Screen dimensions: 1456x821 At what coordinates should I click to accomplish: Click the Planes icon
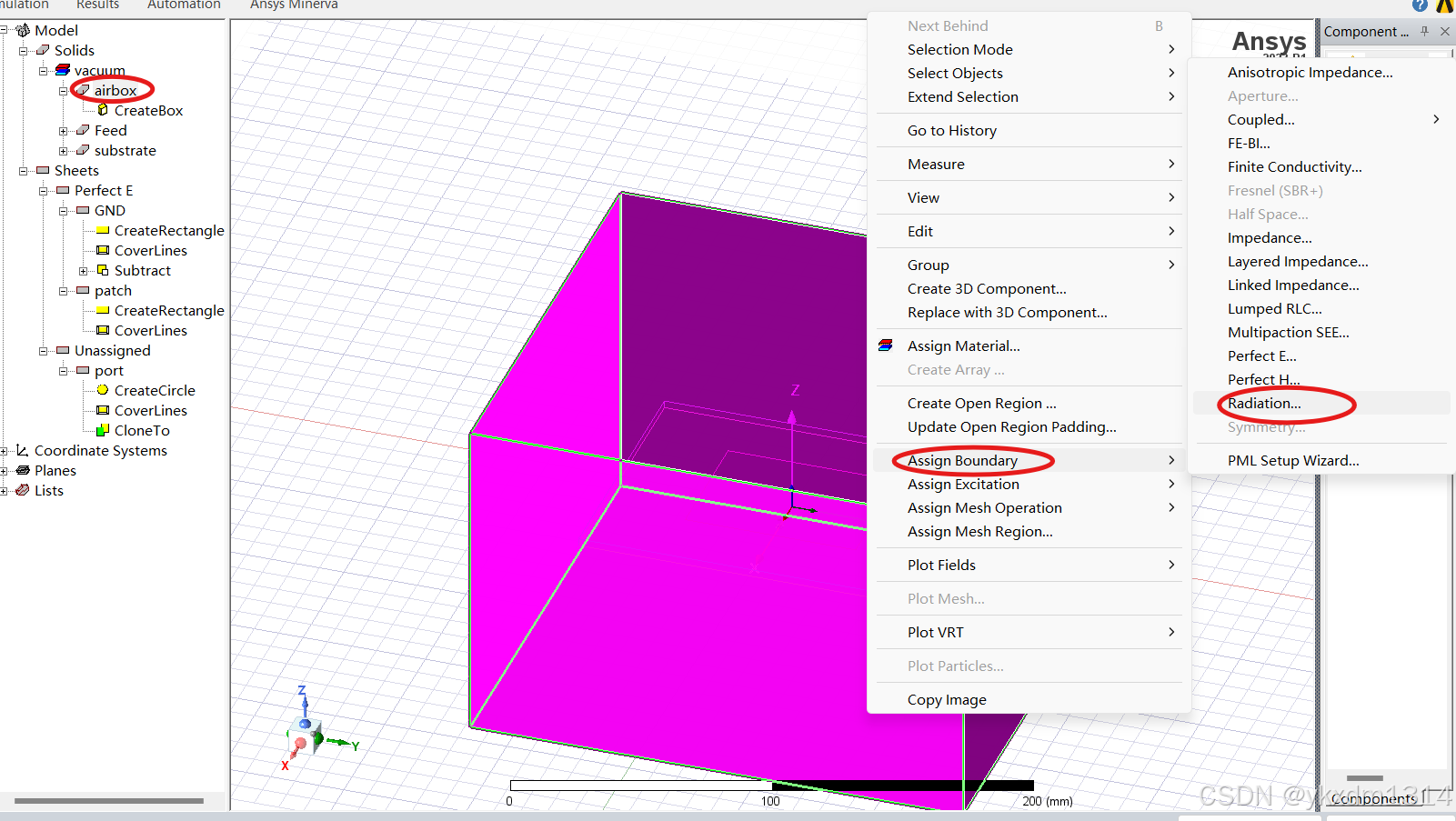23,470
